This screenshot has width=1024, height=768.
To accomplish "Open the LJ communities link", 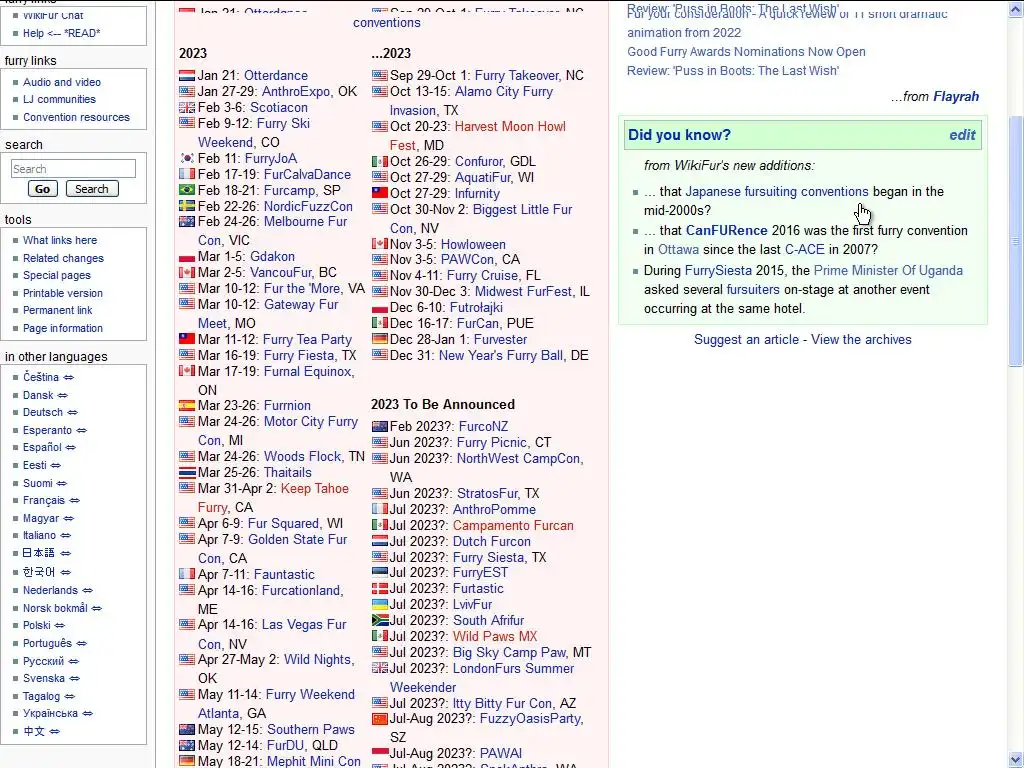I will [x=59, y=99].
